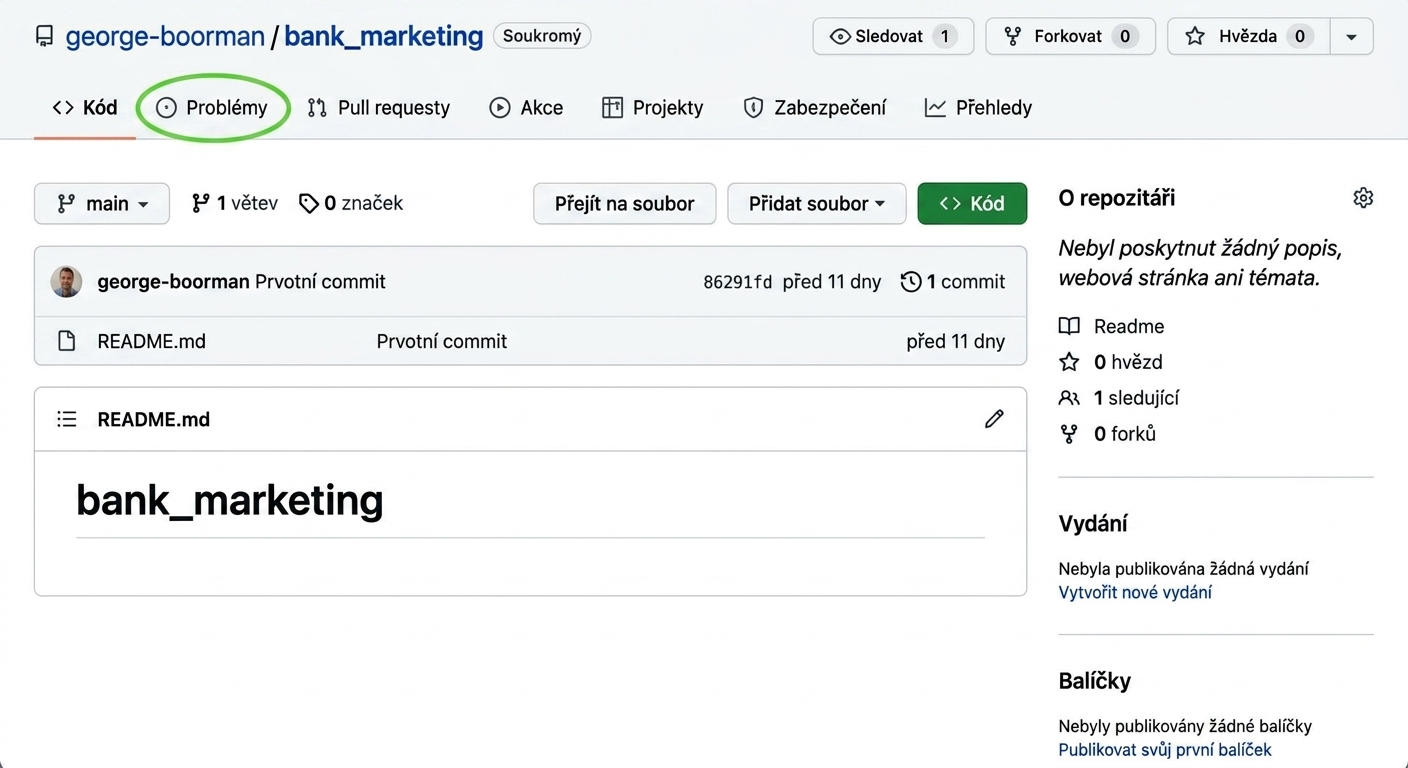Click george-boorman author name in commit row
The width and height of the screenshot is (1408, 768).
point(173,282)
